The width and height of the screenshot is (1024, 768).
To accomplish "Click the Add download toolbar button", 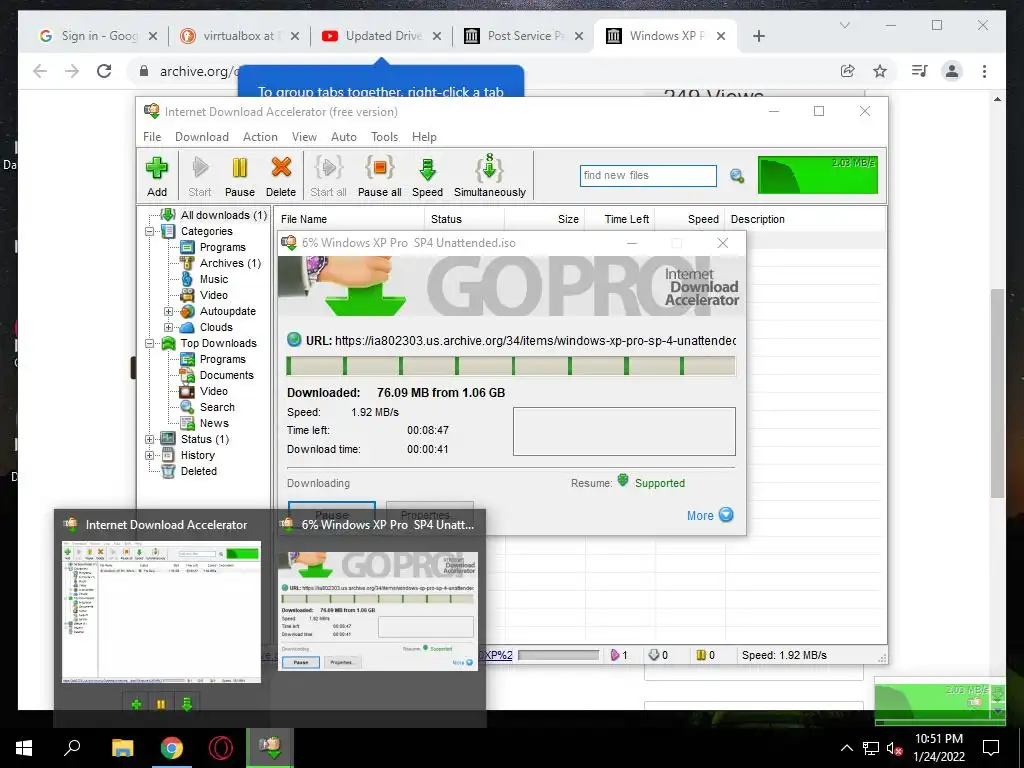I will (x=157, y=176).
